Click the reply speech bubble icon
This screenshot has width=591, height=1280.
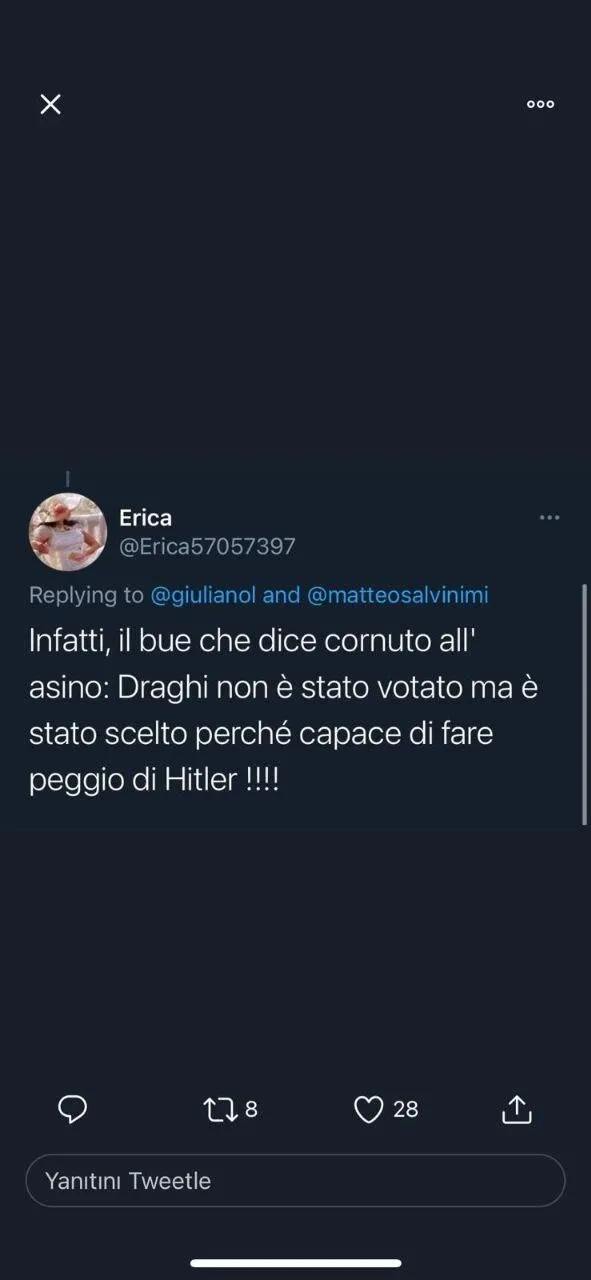72,1109
